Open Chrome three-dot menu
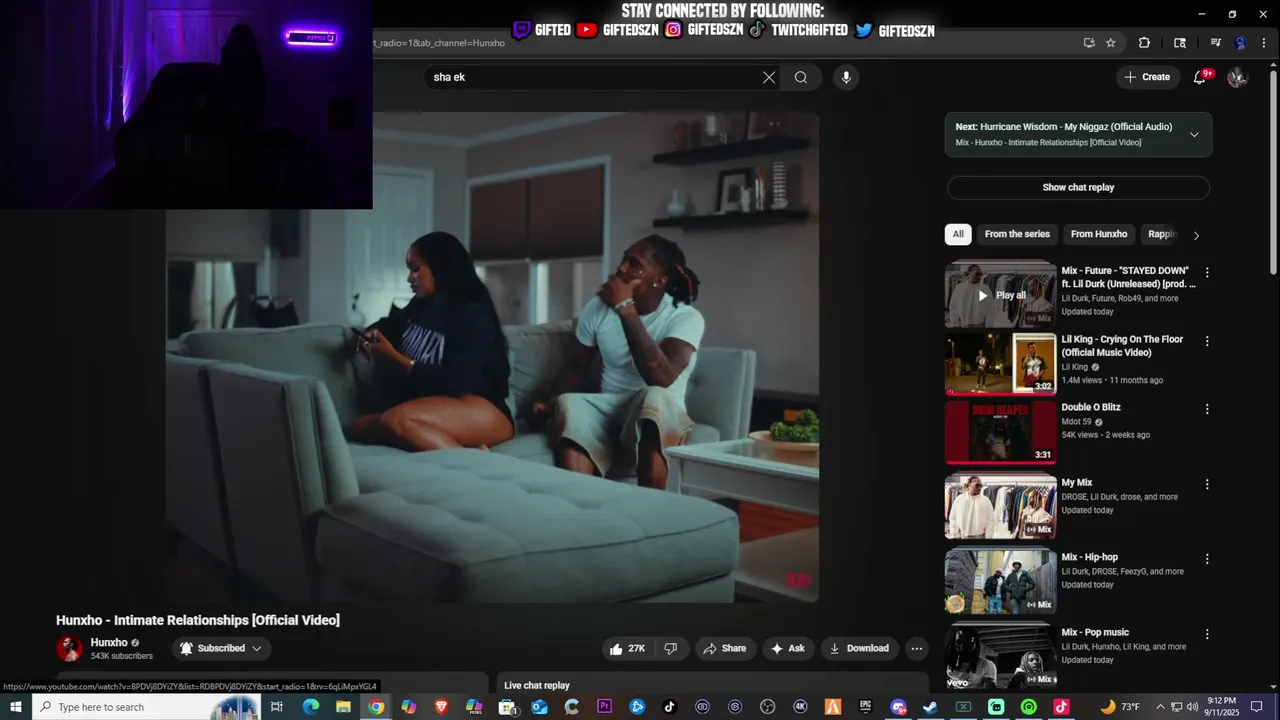 click(1265, 43)
